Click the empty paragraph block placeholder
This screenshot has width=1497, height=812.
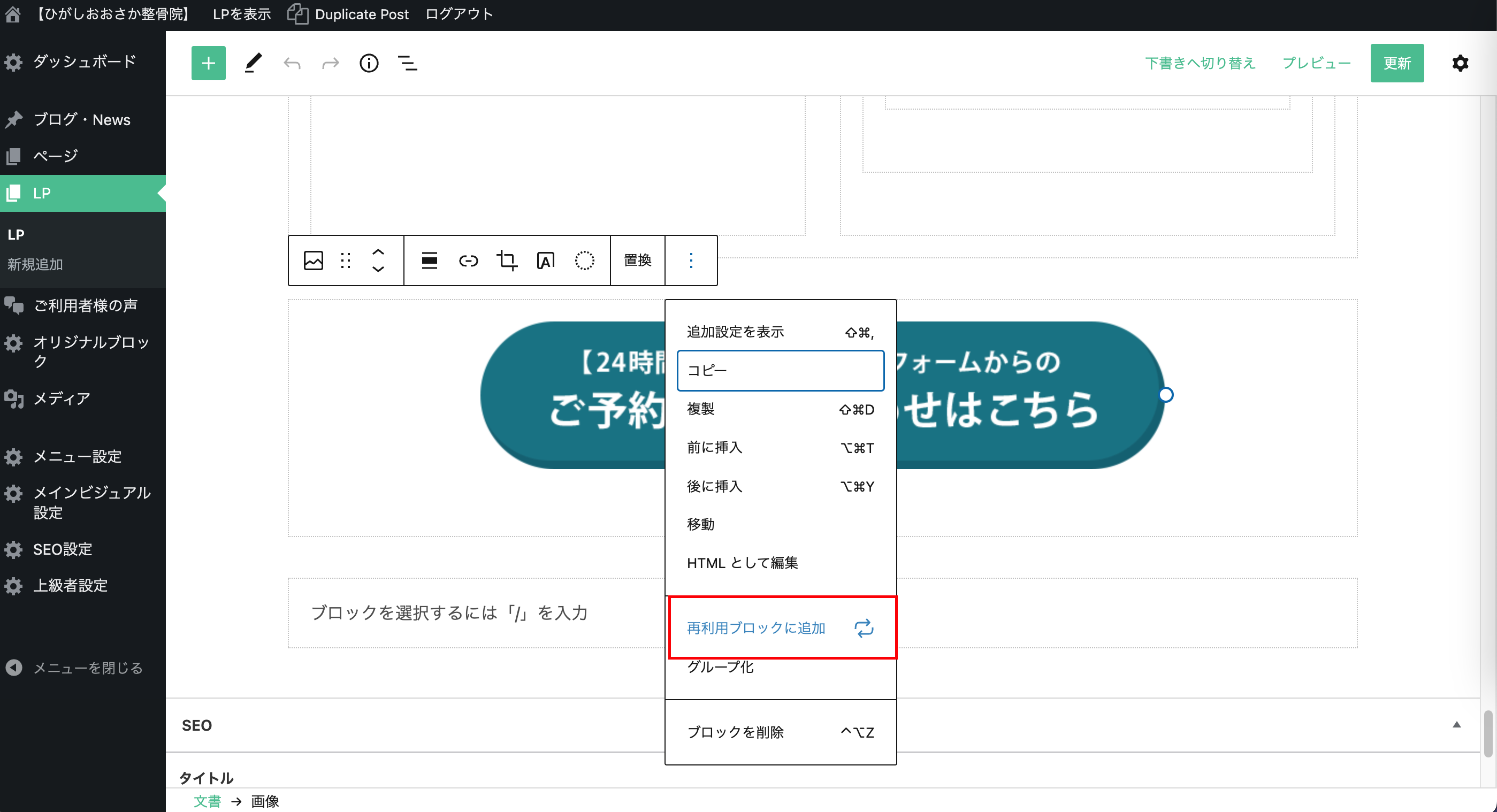pos(449,613)
